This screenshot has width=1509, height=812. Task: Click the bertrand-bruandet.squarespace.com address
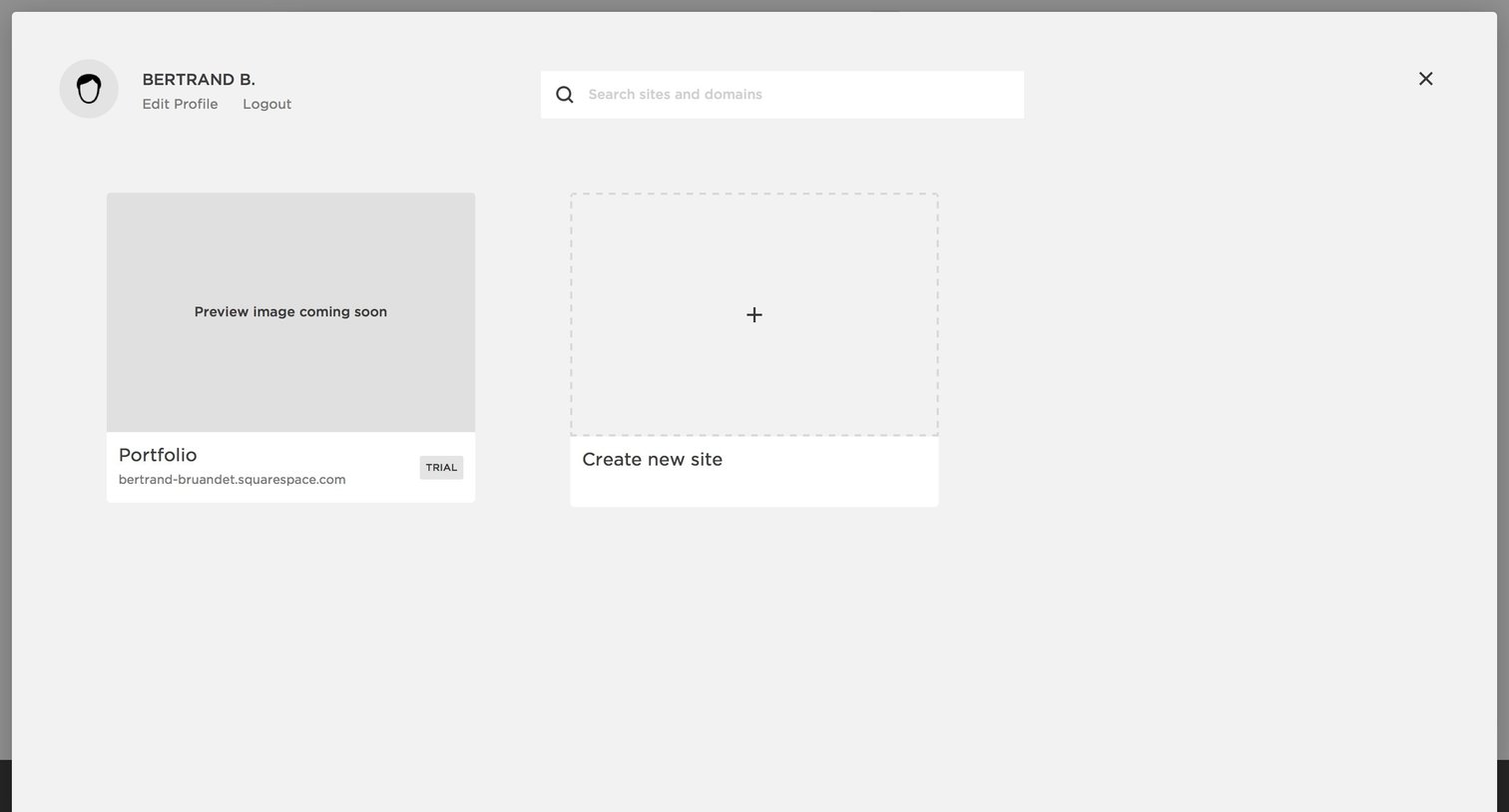[x=232, y=480]
